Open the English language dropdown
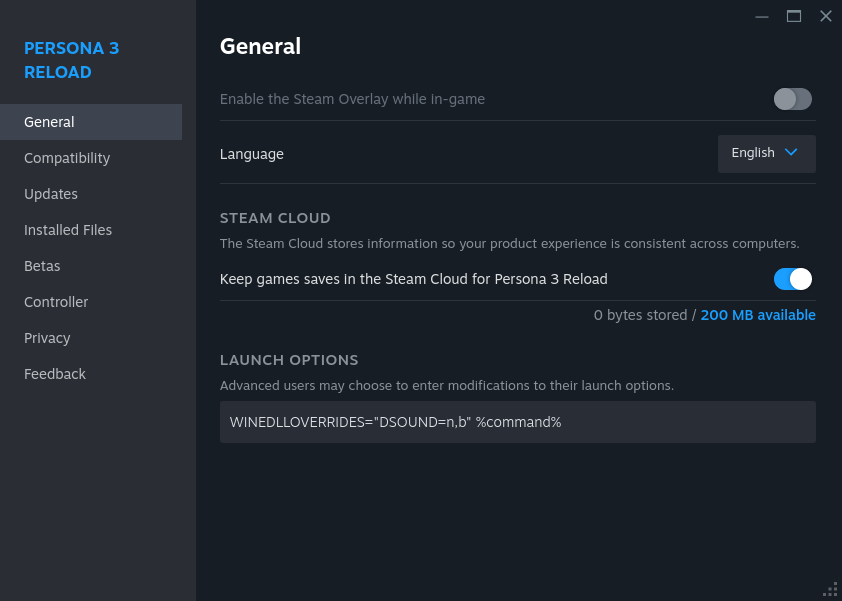The width and height of the screenshot is (842, 601). 766,153
